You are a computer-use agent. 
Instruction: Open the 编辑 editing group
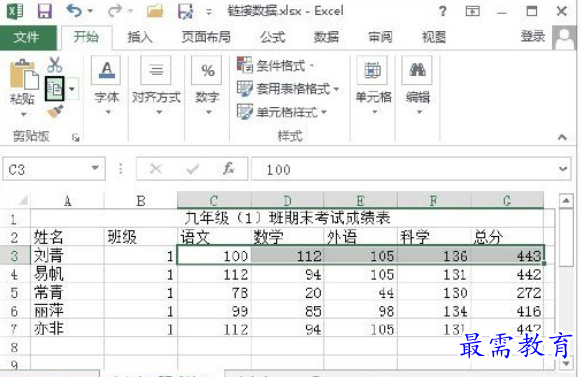coord(418,86)
